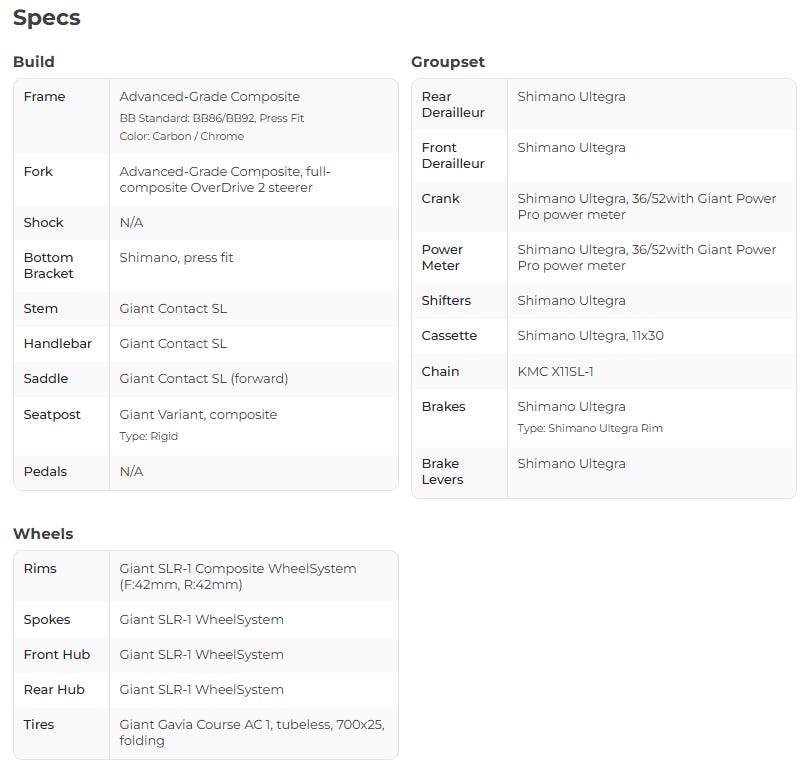Click the 'Build' section heading
The height and width of the screenshot is (775, 804).
(34, 62)
